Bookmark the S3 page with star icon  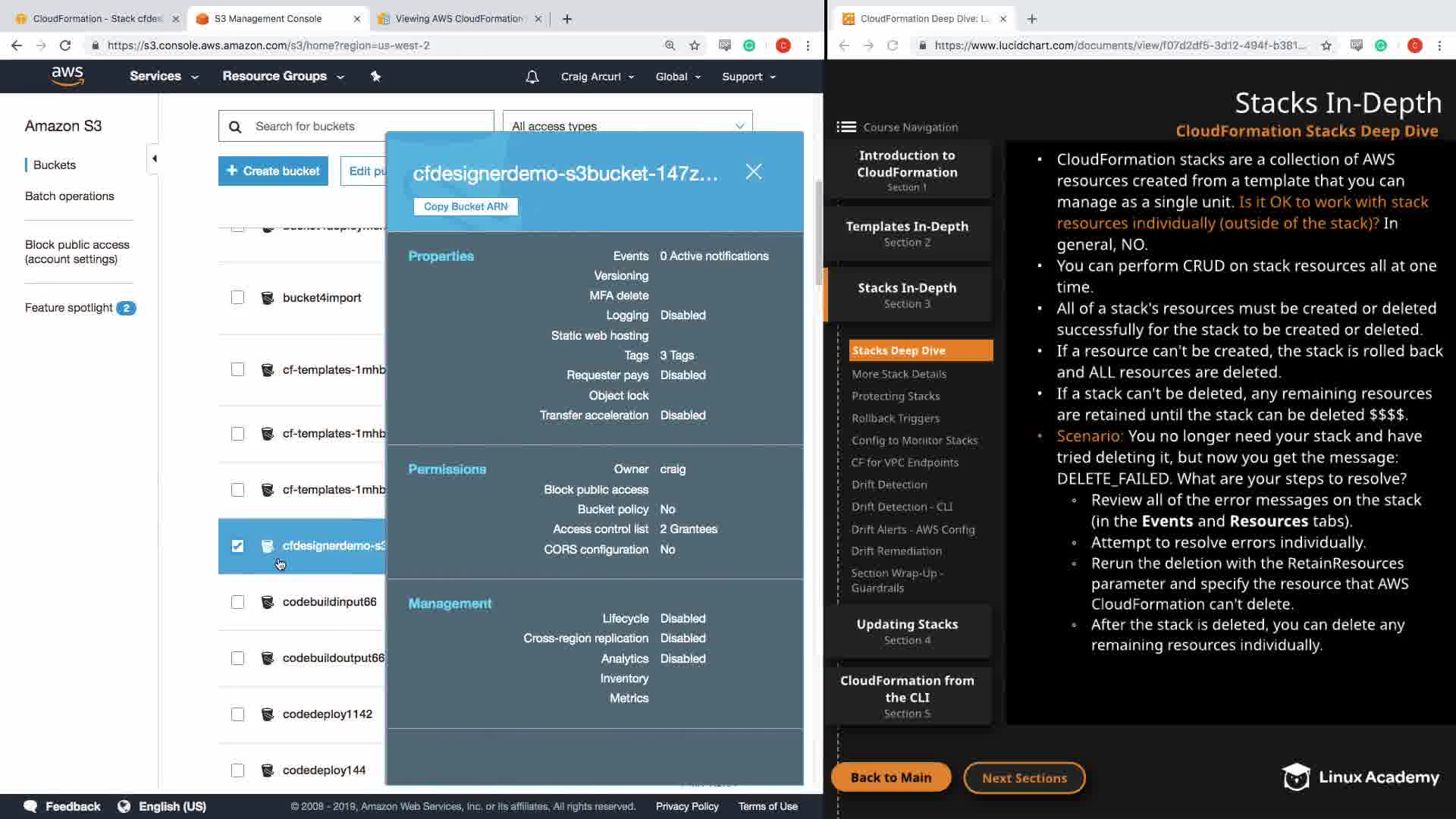point(695,45)
